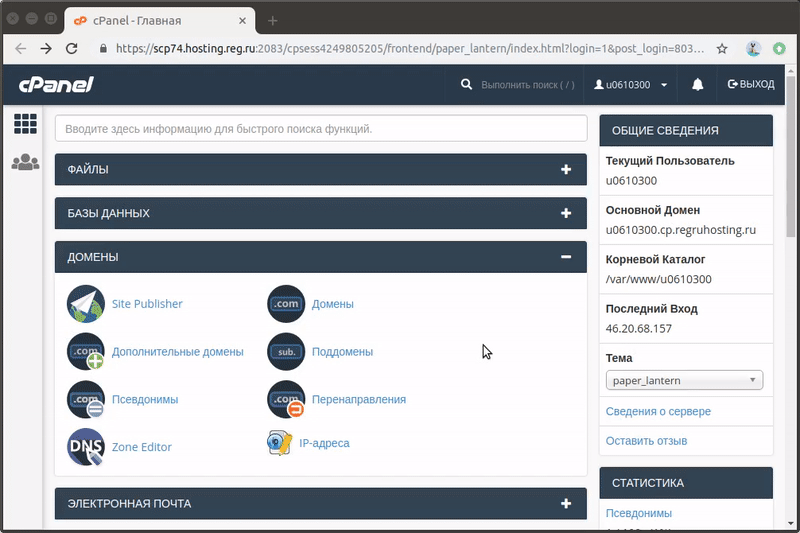Click the notifications bell icon
Image resolution: width=800 pixels, height=533 pixels.
[698, 85]
